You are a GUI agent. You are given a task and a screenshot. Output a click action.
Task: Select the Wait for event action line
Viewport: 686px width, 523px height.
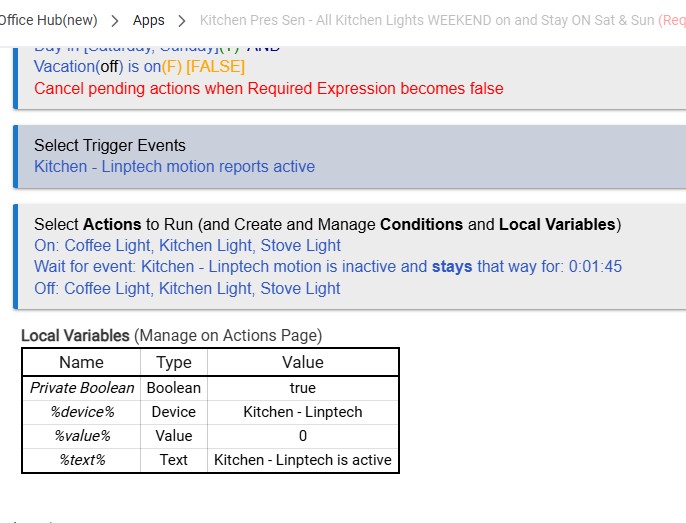click(328, 267)
